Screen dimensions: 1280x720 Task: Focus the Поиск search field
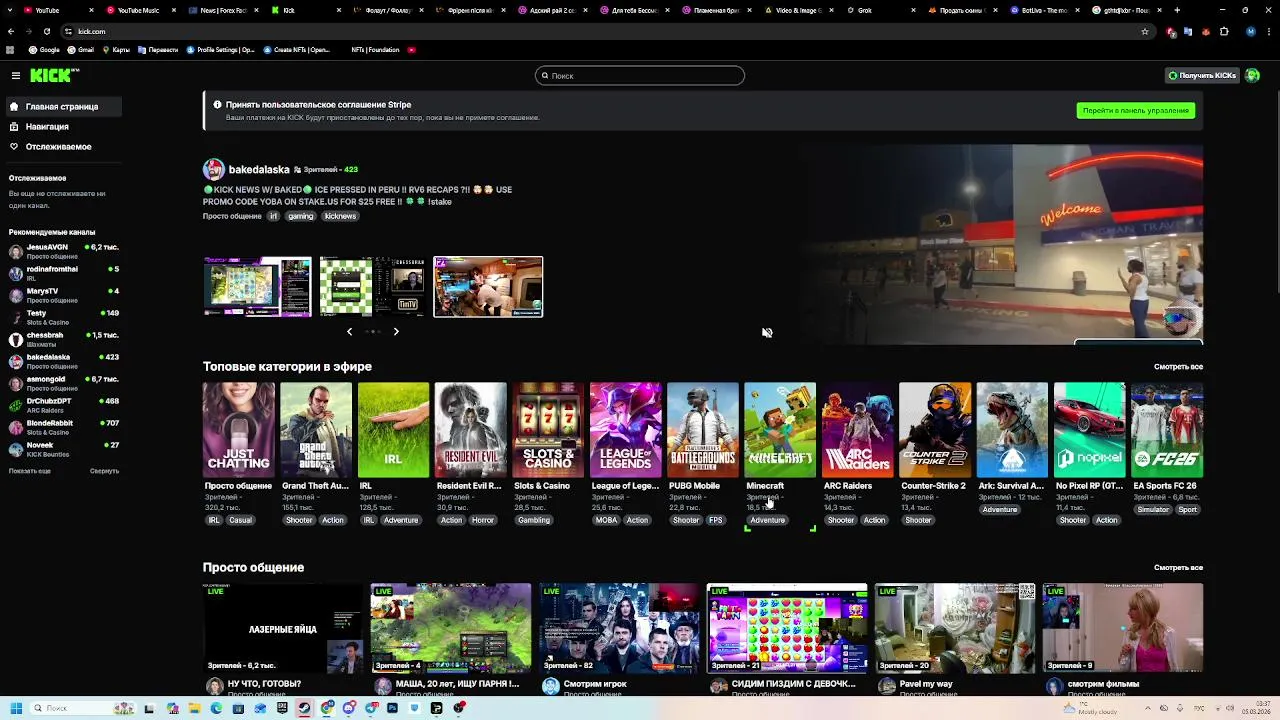point(640,76)
